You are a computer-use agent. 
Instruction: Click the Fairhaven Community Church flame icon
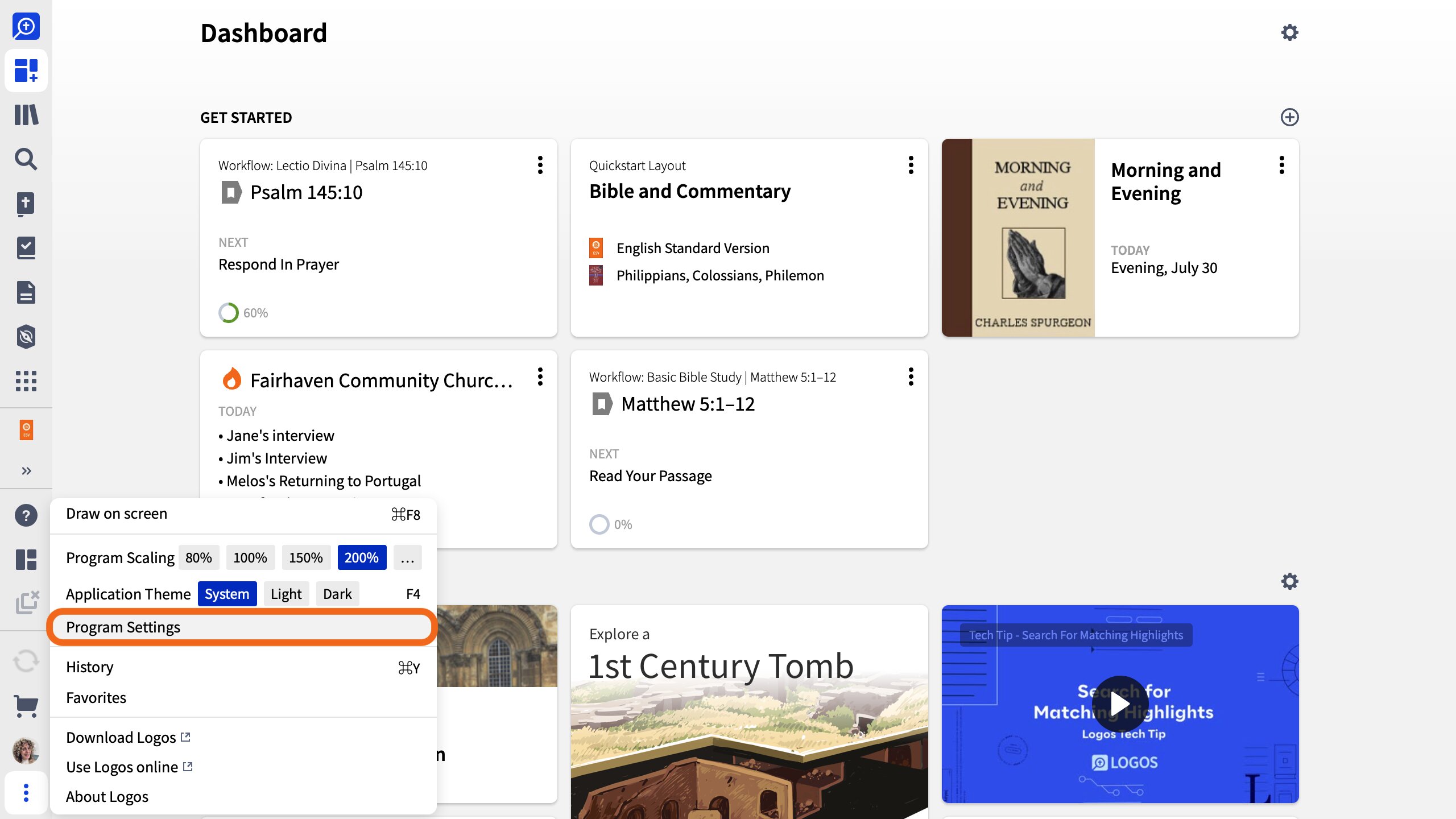tap(231, 379)
